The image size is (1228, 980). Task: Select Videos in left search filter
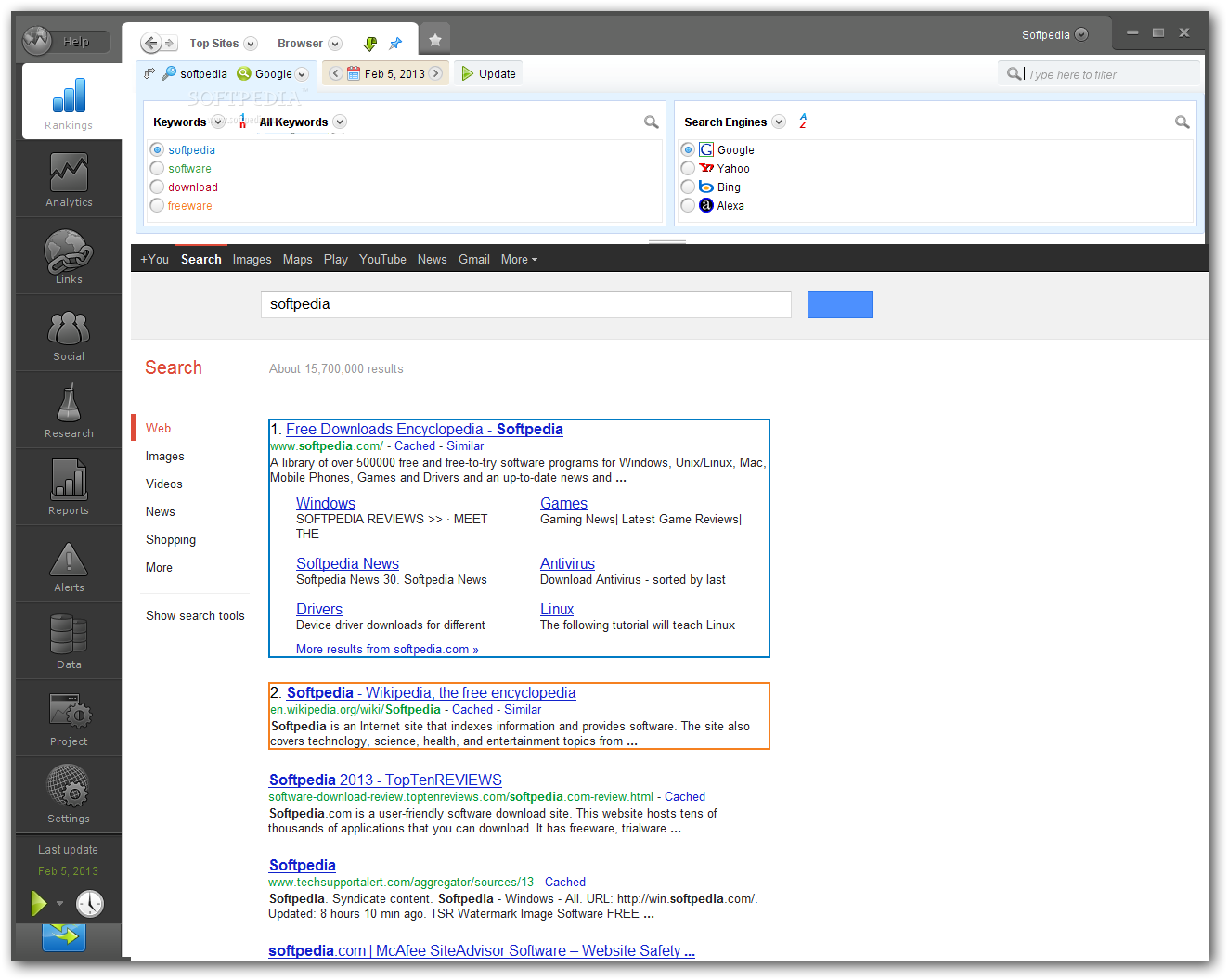[164, 484]
